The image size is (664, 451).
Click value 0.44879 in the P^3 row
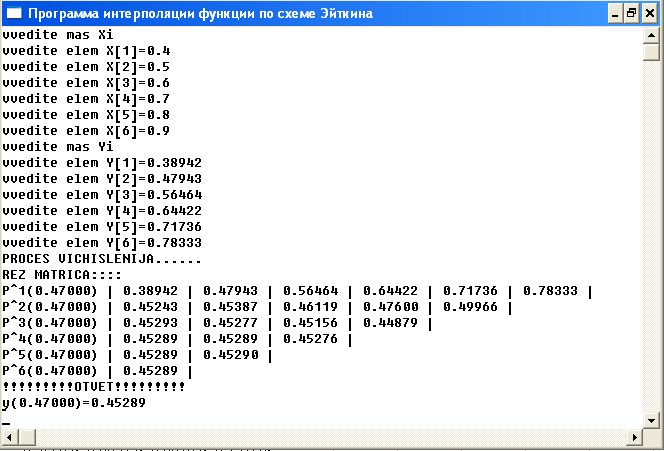(x=390, y=323)
